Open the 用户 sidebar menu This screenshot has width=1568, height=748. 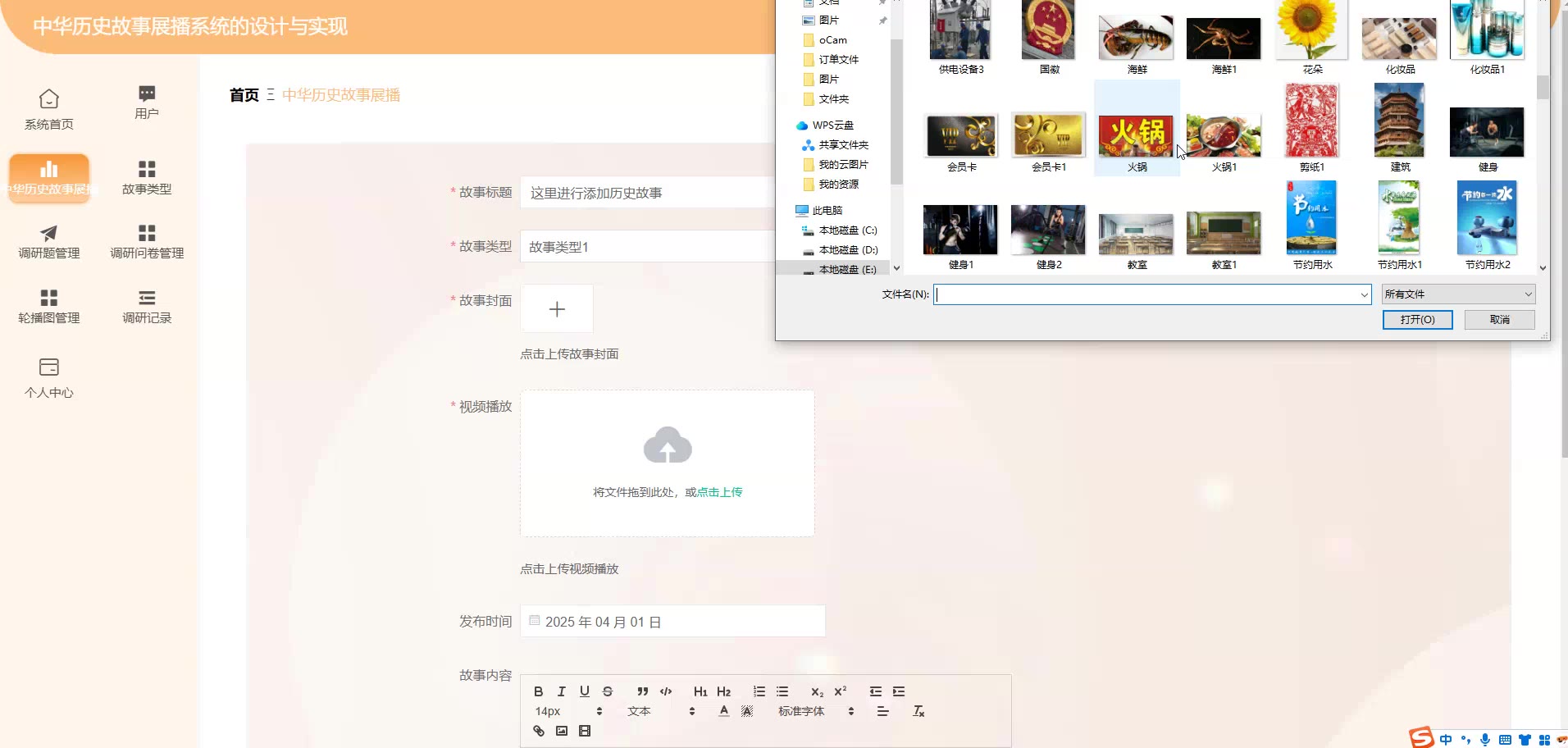147,103
